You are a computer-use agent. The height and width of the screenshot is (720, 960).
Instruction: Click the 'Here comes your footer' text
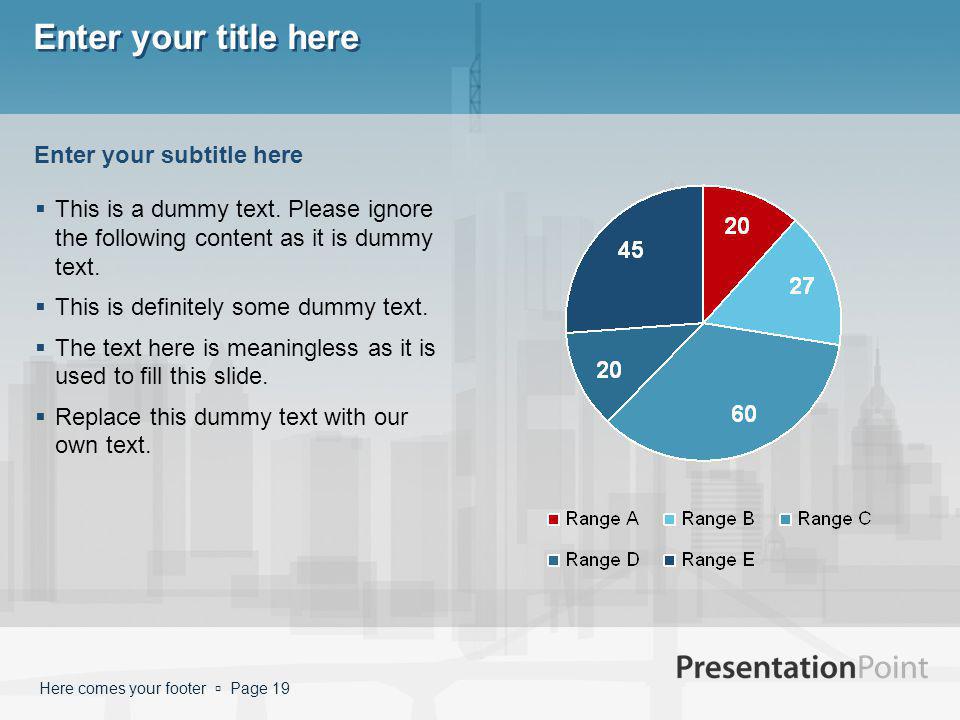click(123, 689)
